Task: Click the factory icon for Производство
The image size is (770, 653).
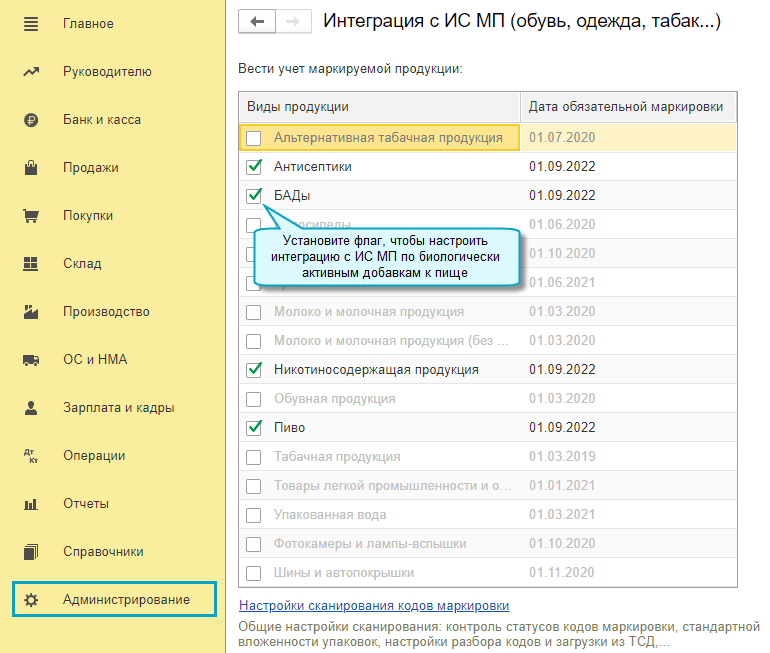Action: click(31, 311)
